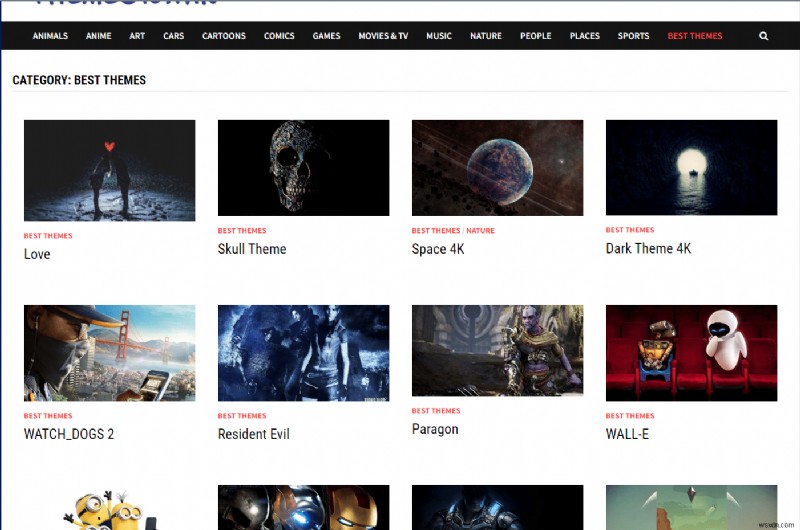Open the Resident Evil thumbnail
This screenshot has width=800, height=530.
point(304,353)
